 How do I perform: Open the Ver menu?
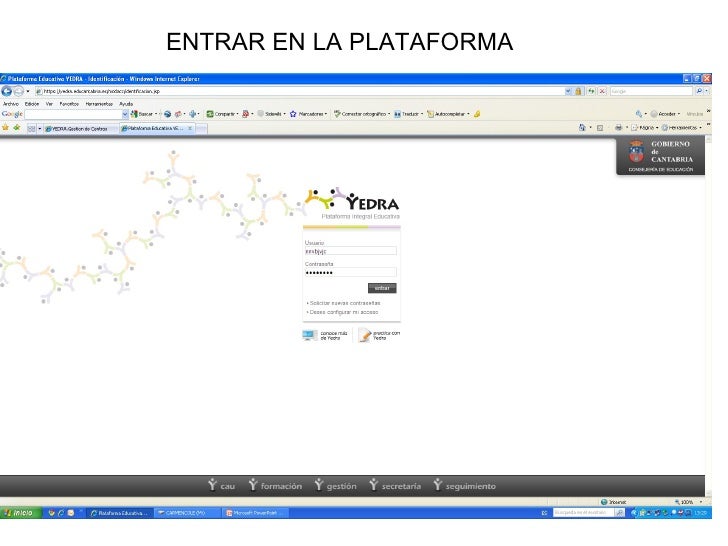pos(49,104)
